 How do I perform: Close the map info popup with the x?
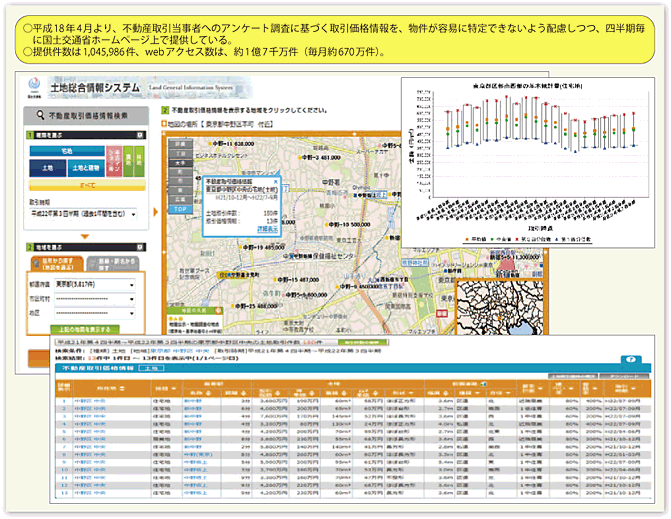[275, 181]
